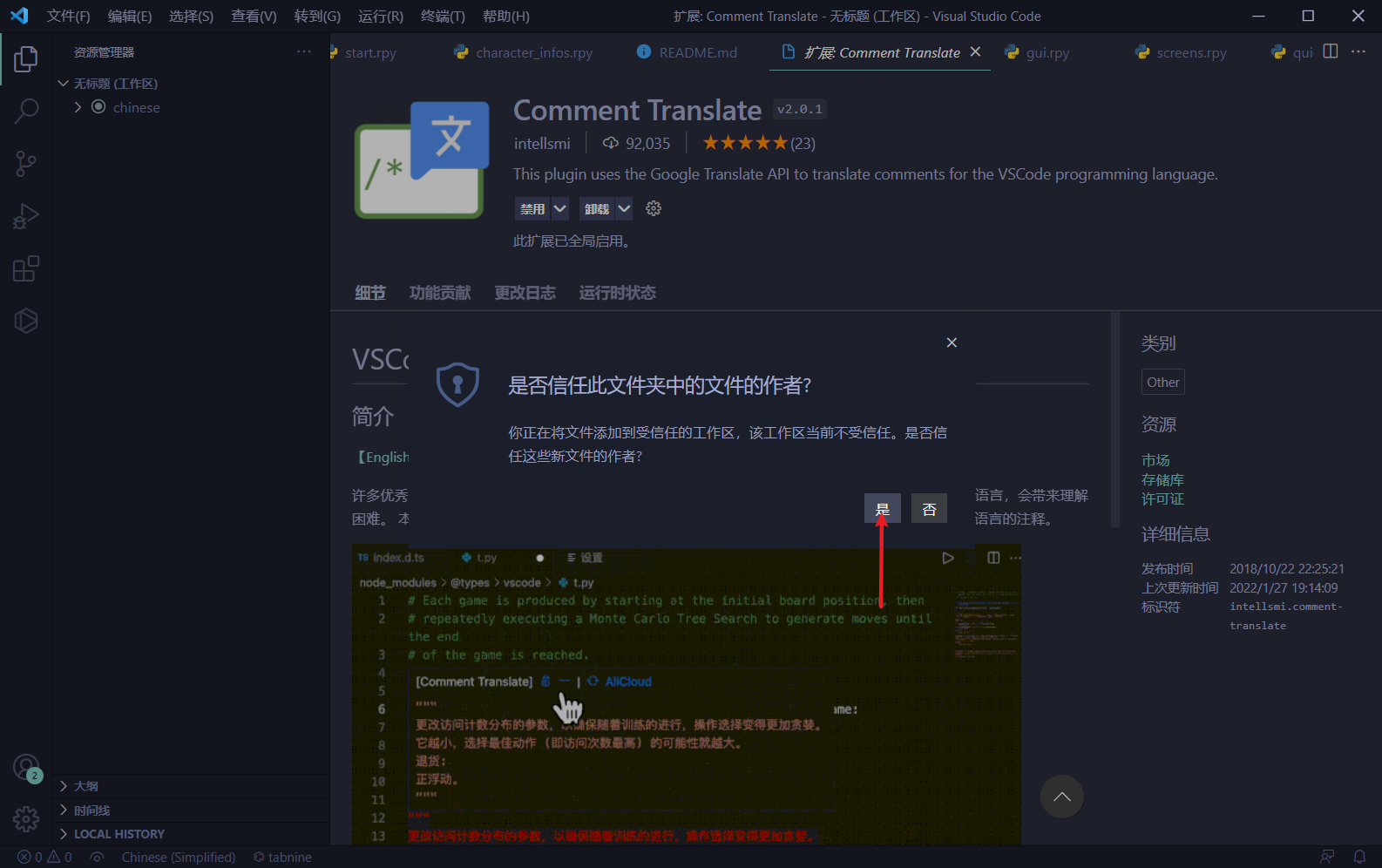1382x868 pixels.
Task: Click the notifications bell in status bar
Action: (x=1359, y=858)
